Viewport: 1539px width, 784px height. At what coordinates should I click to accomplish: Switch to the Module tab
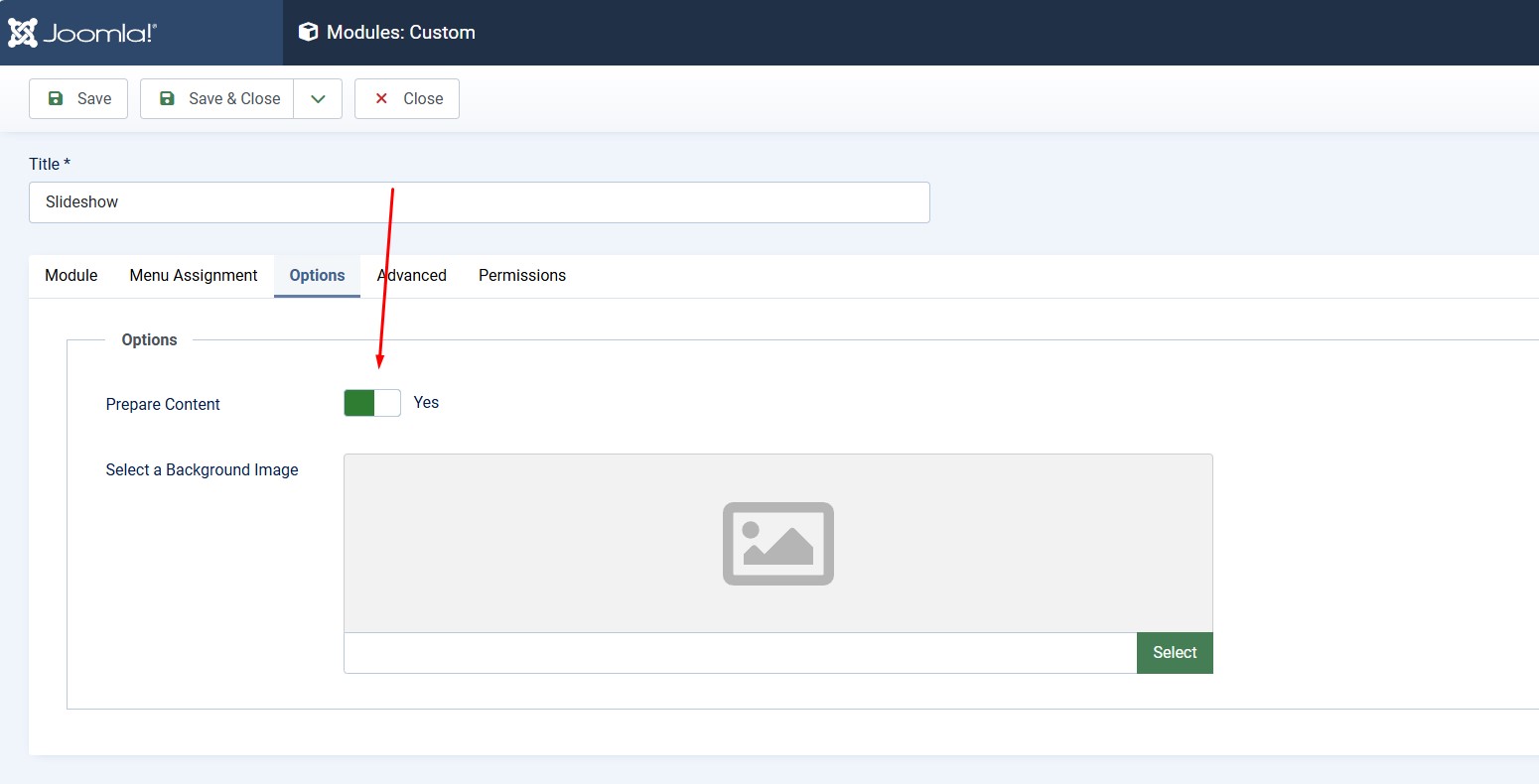click(x=71, y=276)
